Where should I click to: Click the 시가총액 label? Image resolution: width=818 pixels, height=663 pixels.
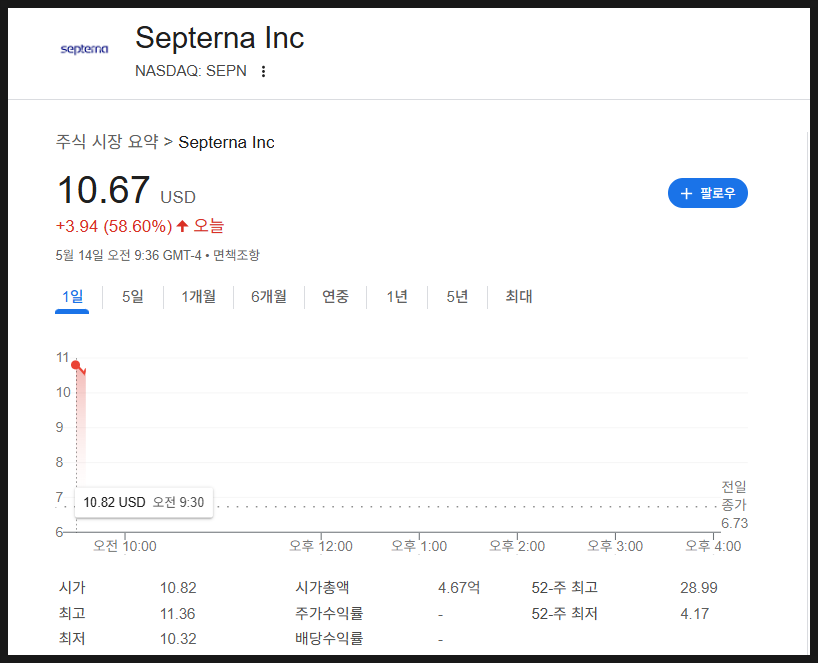[322, 587]
